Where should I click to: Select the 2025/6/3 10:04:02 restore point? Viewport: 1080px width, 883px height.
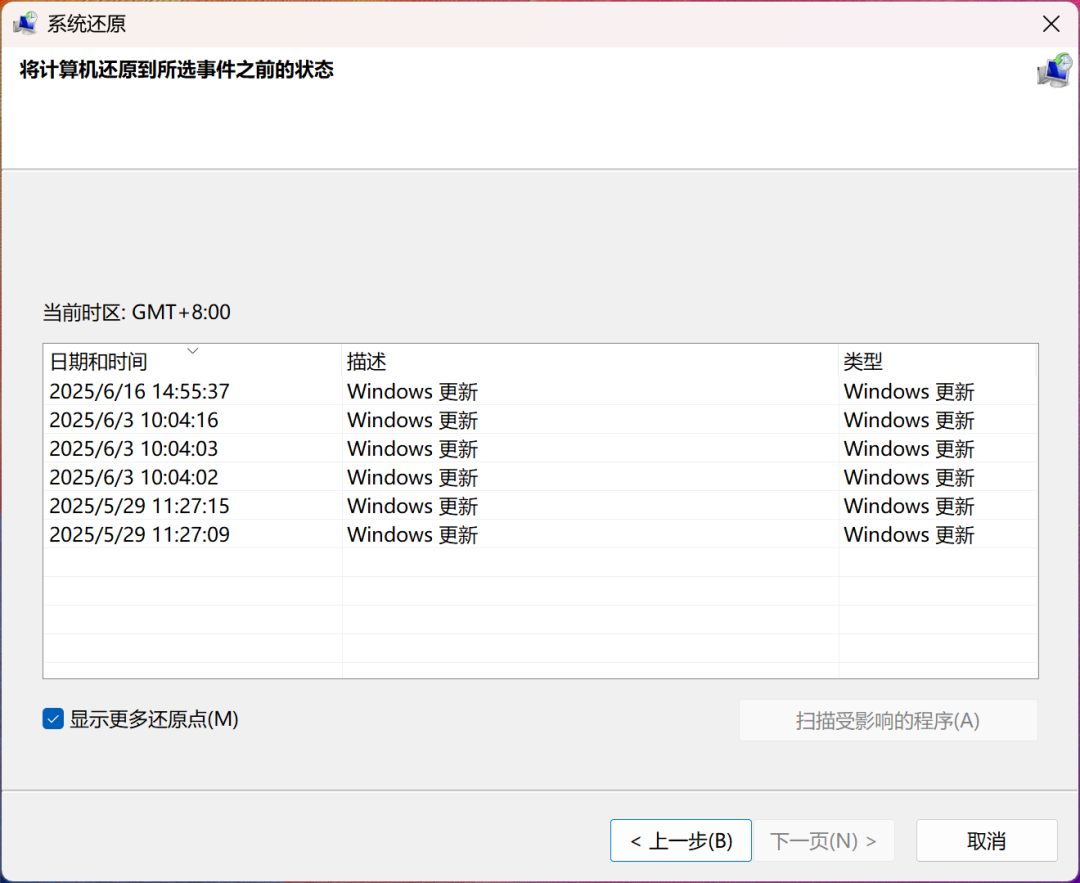coord(134,477)
